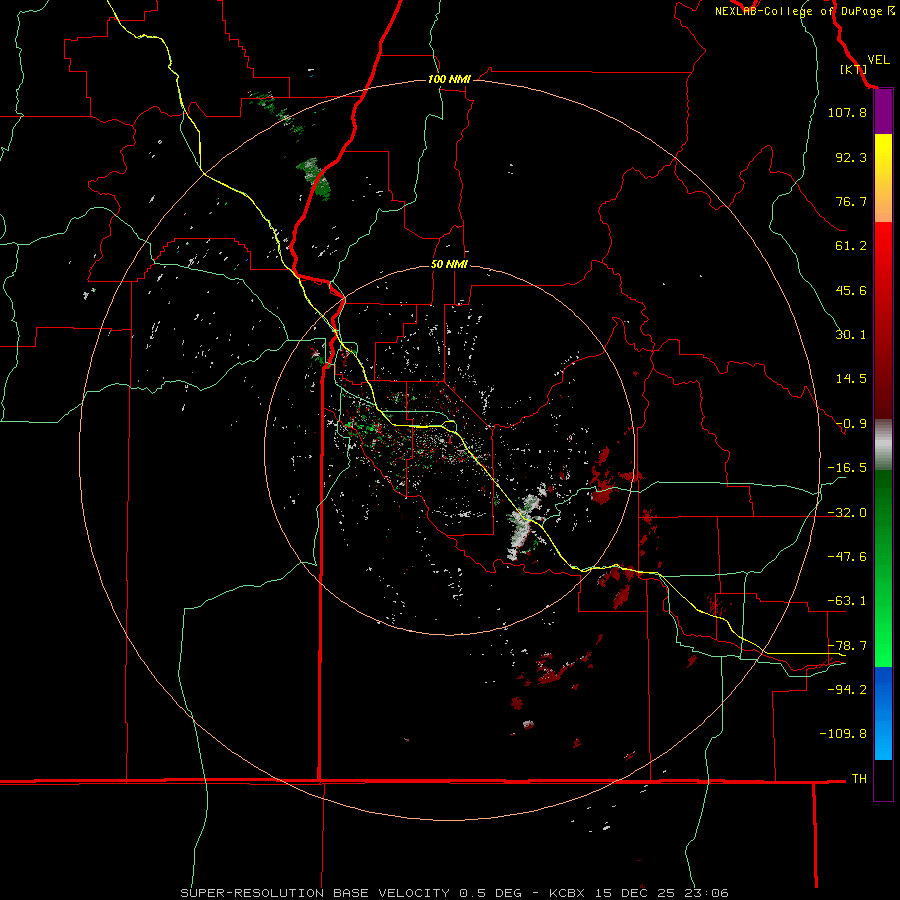Click the -16.5 velocity scale value
The height and width of the screenshot is (900, 900).
point(847,468)
